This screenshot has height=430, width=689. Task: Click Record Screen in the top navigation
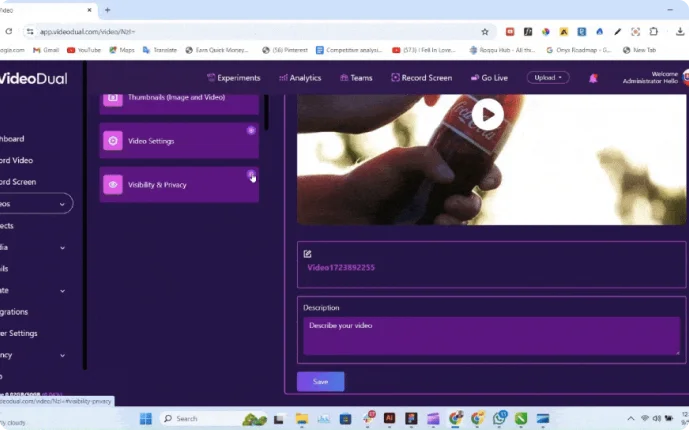point(421,78)
